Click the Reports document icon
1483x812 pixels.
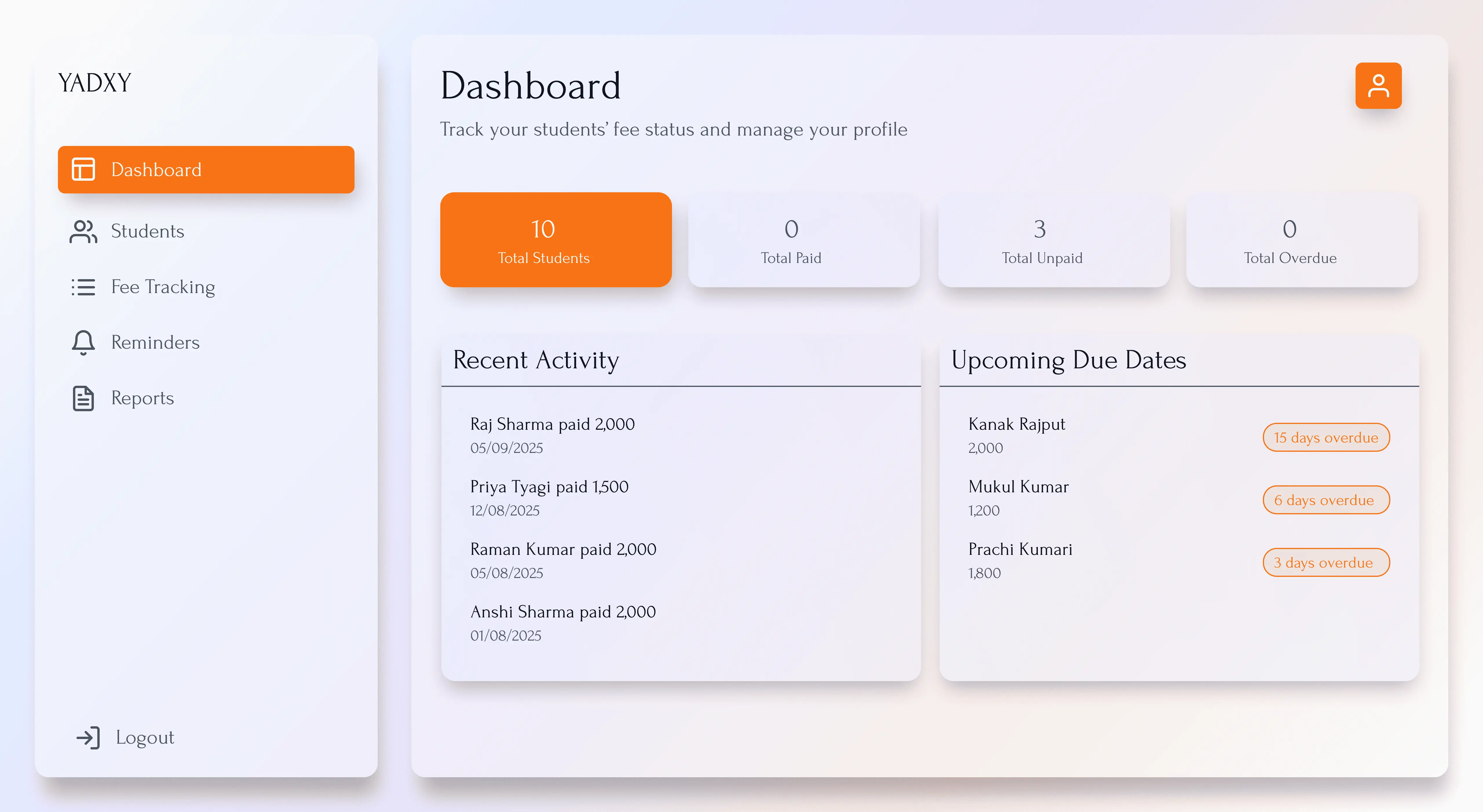coord(83,398)
